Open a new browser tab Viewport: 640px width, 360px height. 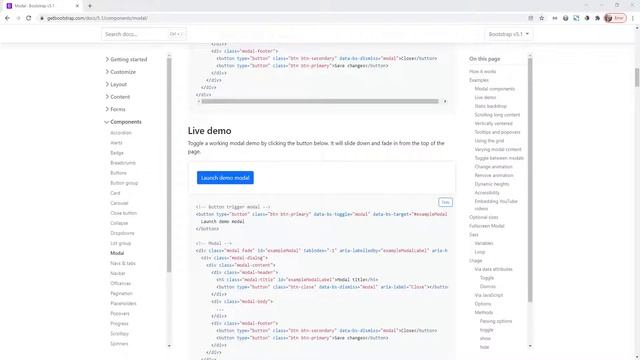click(90, 6)
